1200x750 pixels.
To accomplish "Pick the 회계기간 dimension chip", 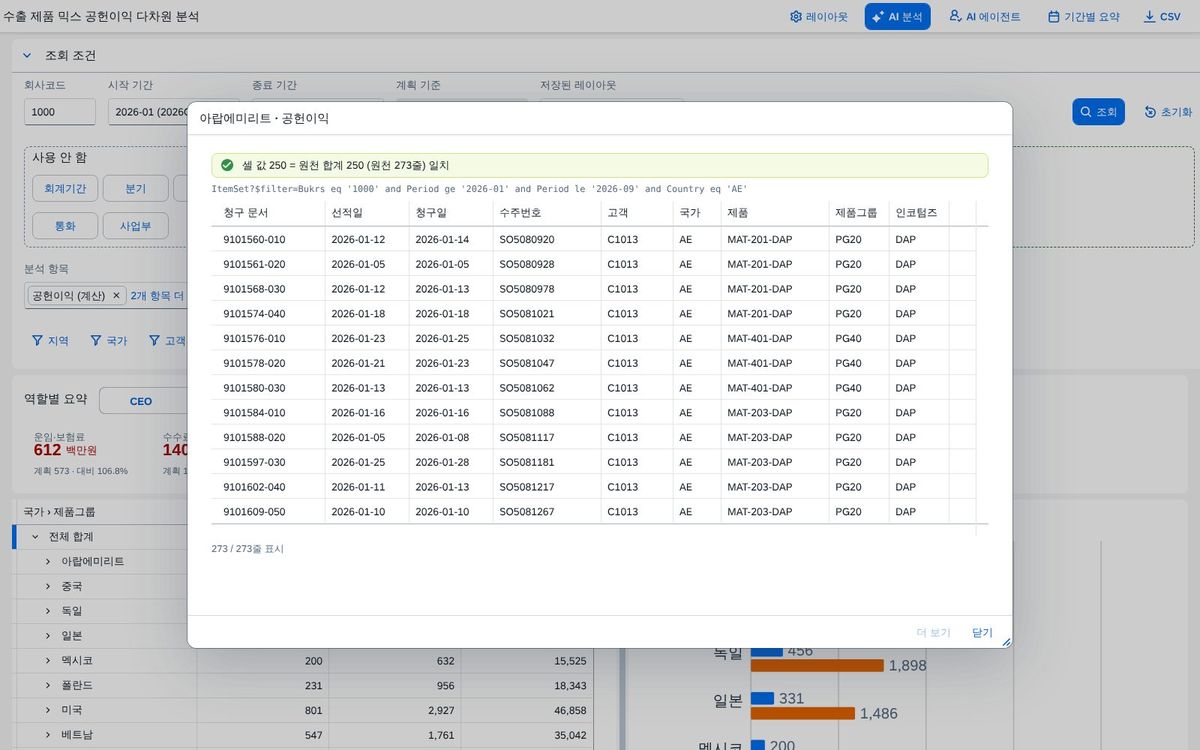I will click(65, 189).
